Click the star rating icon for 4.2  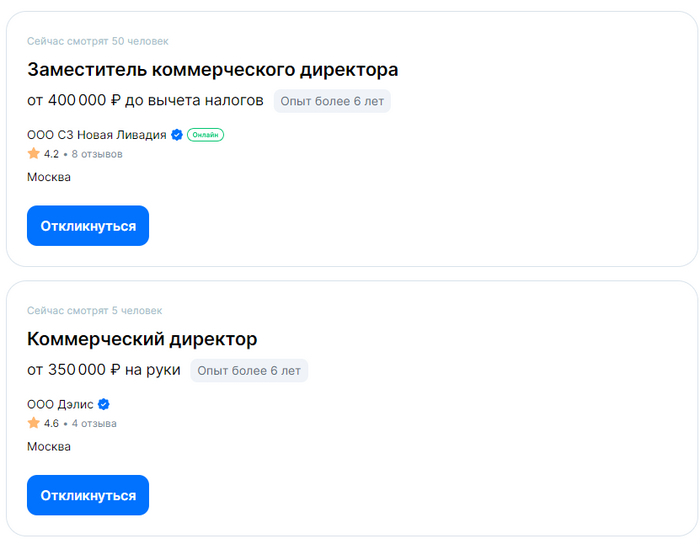[33, 154]
